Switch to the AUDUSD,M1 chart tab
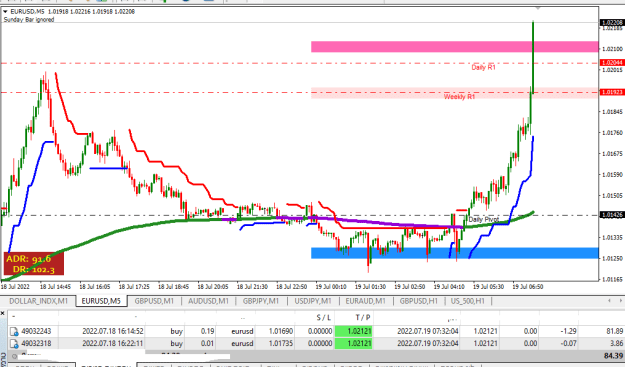The height and width of the screenshot is (367, 625). [208, 301]
